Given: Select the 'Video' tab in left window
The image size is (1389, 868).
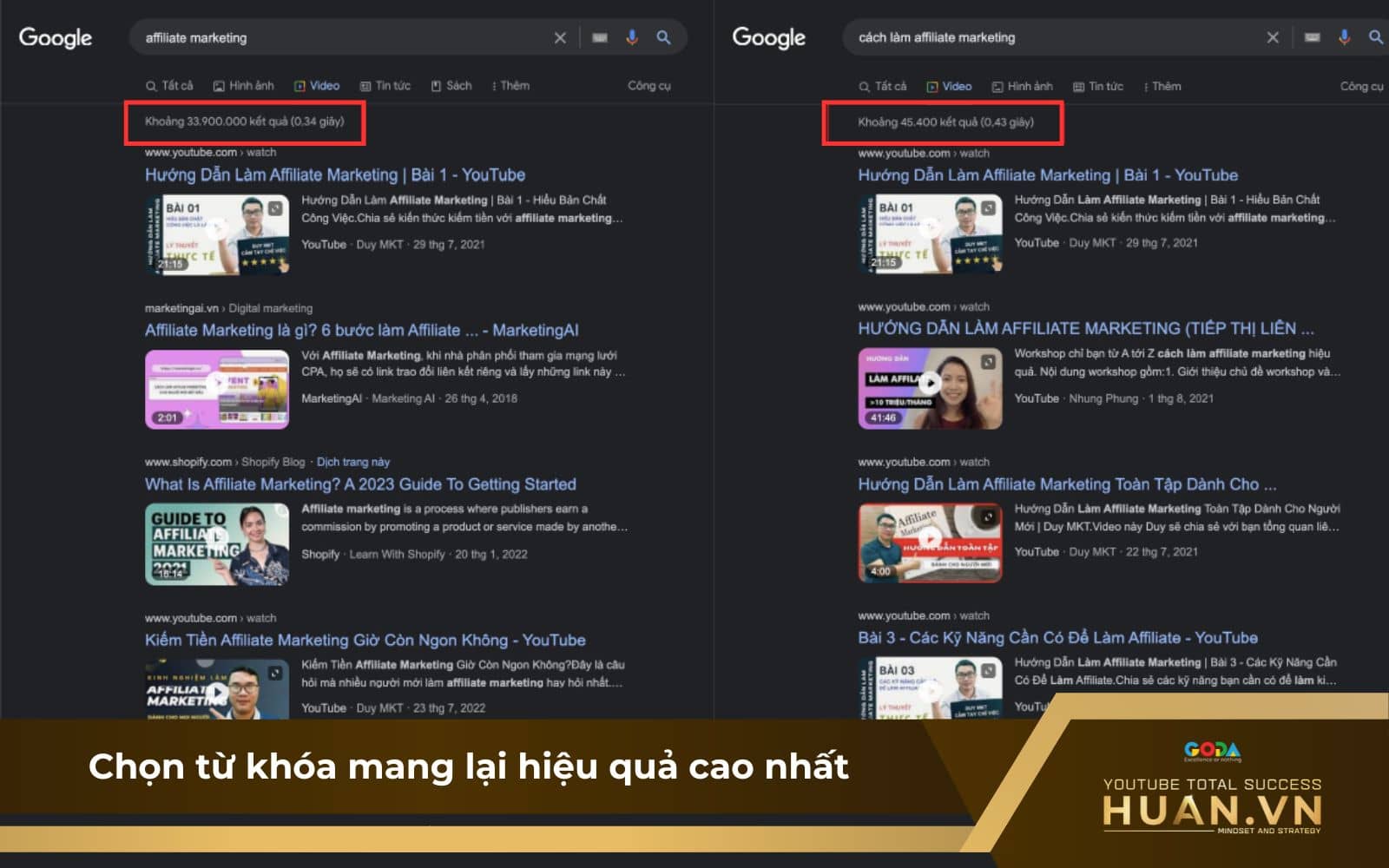Looking at the screenshot, I should [317, 86].
